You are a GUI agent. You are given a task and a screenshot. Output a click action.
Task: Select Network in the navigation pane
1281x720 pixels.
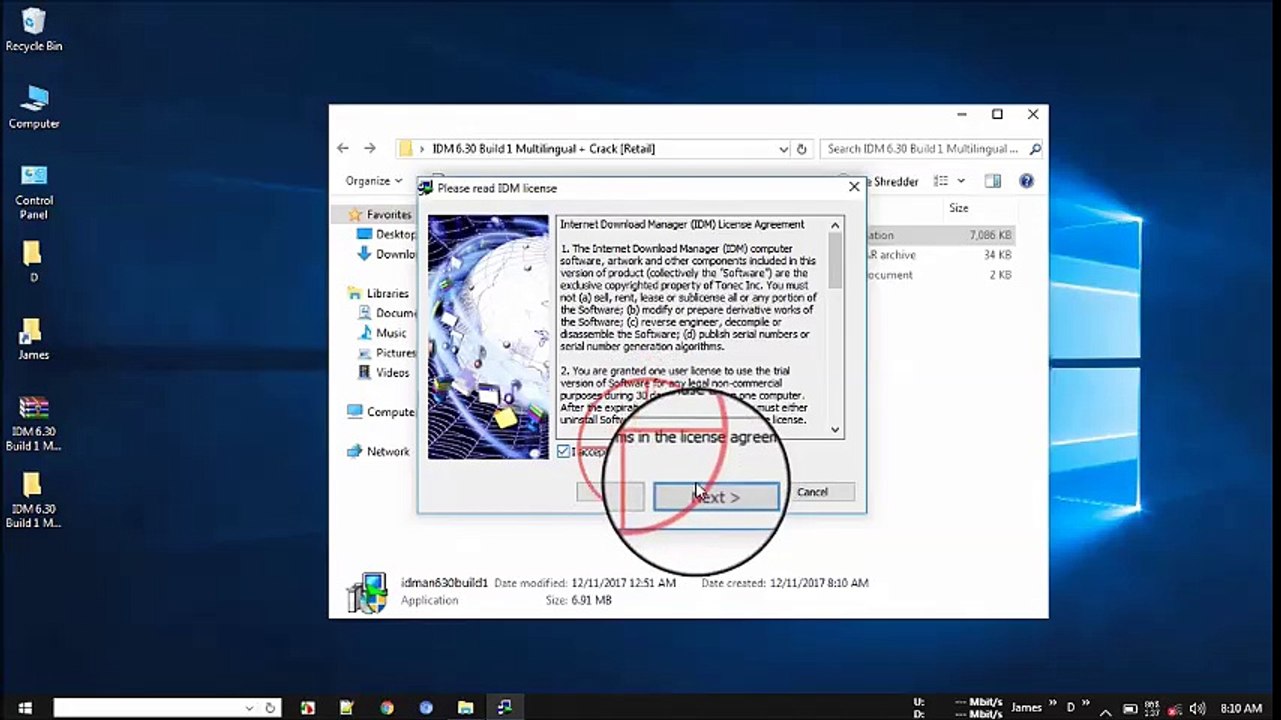click(378, 451)
